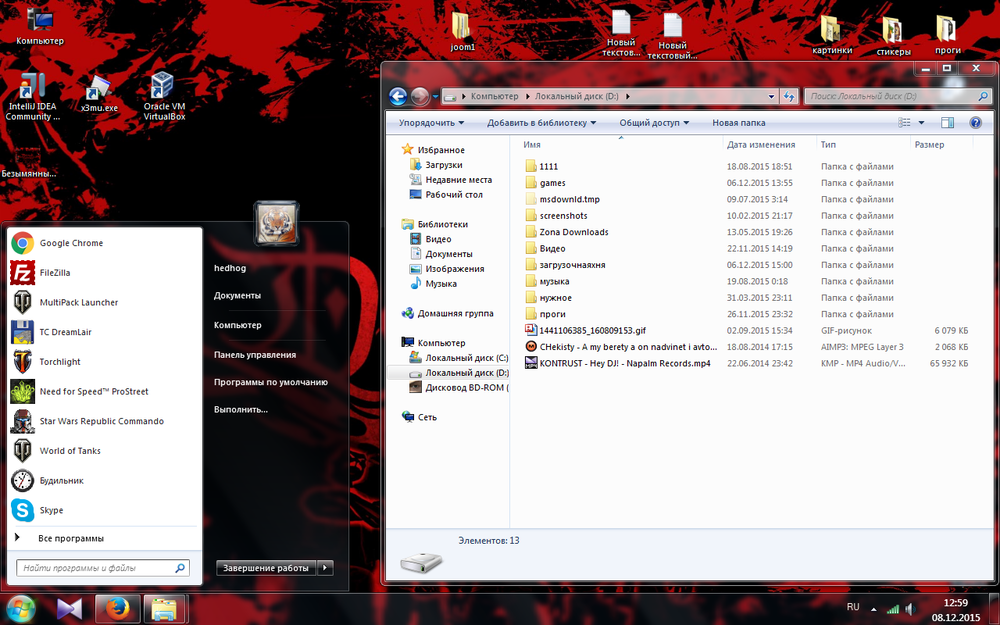Viewport: 1000px width, 625px height.
Task: Open Все программы in Start menu
Action: (x=70, y=538)
